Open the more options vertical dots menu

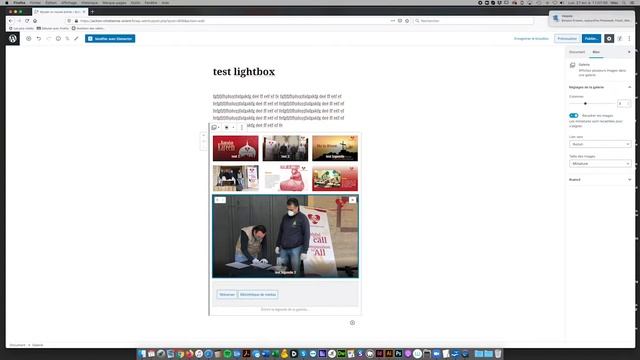click(x=629, y=38)
